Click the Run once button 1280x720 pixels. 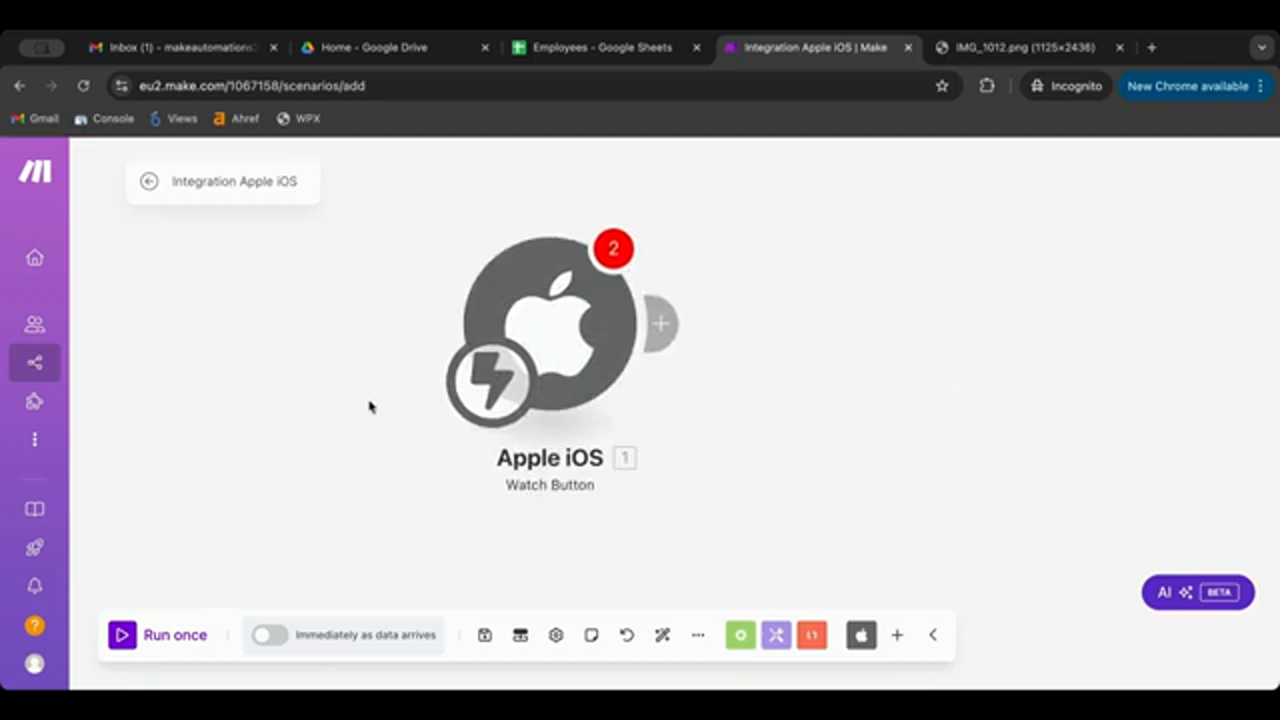158,635
